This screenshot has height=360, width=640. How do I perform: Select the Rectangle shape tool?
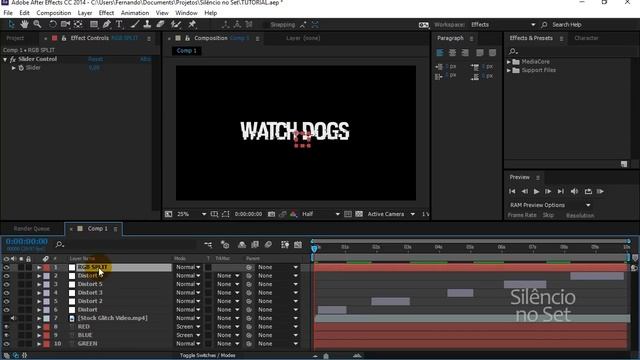pyautogui.click(x=93, y=24)
